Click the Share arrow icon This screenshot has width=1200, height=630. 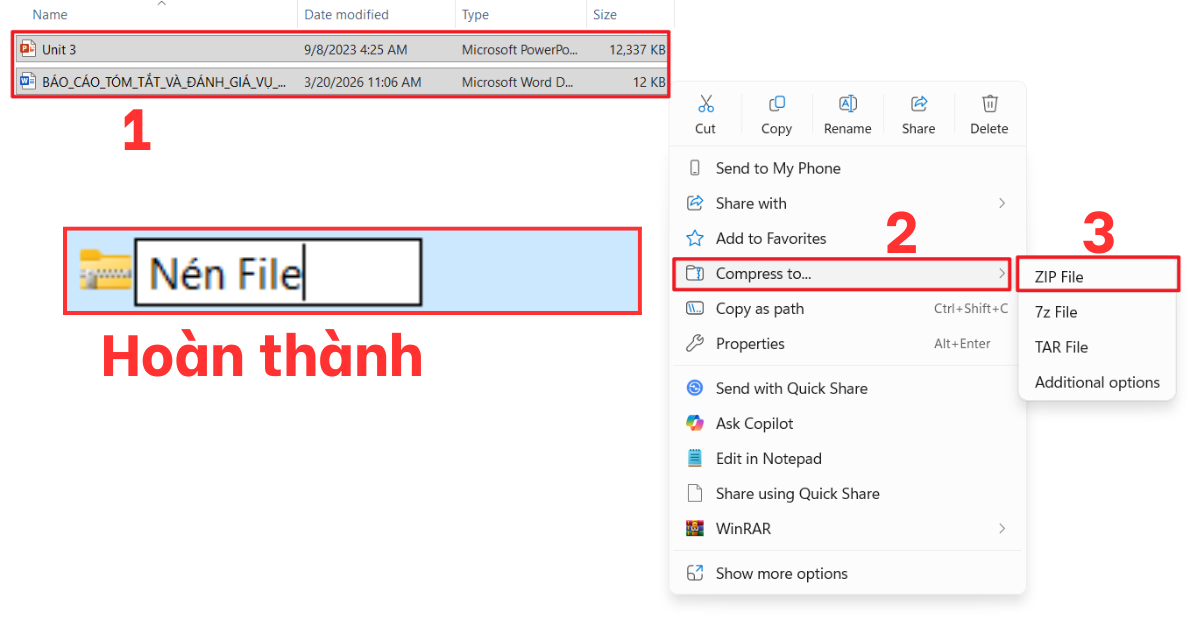(x=918, y=104)
